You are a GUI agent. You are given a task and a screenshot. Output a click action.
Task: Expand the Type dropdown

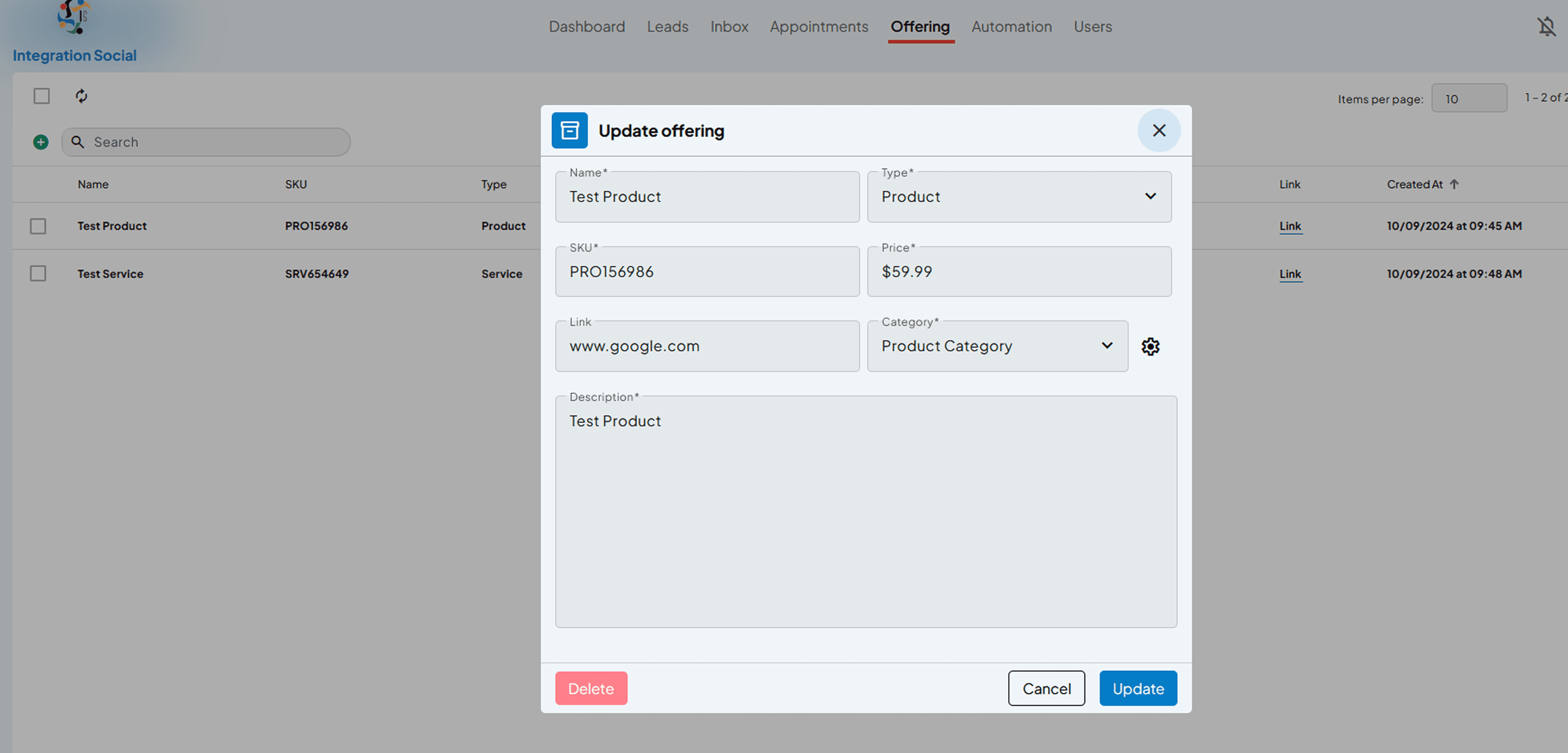tap(1019, 197)
